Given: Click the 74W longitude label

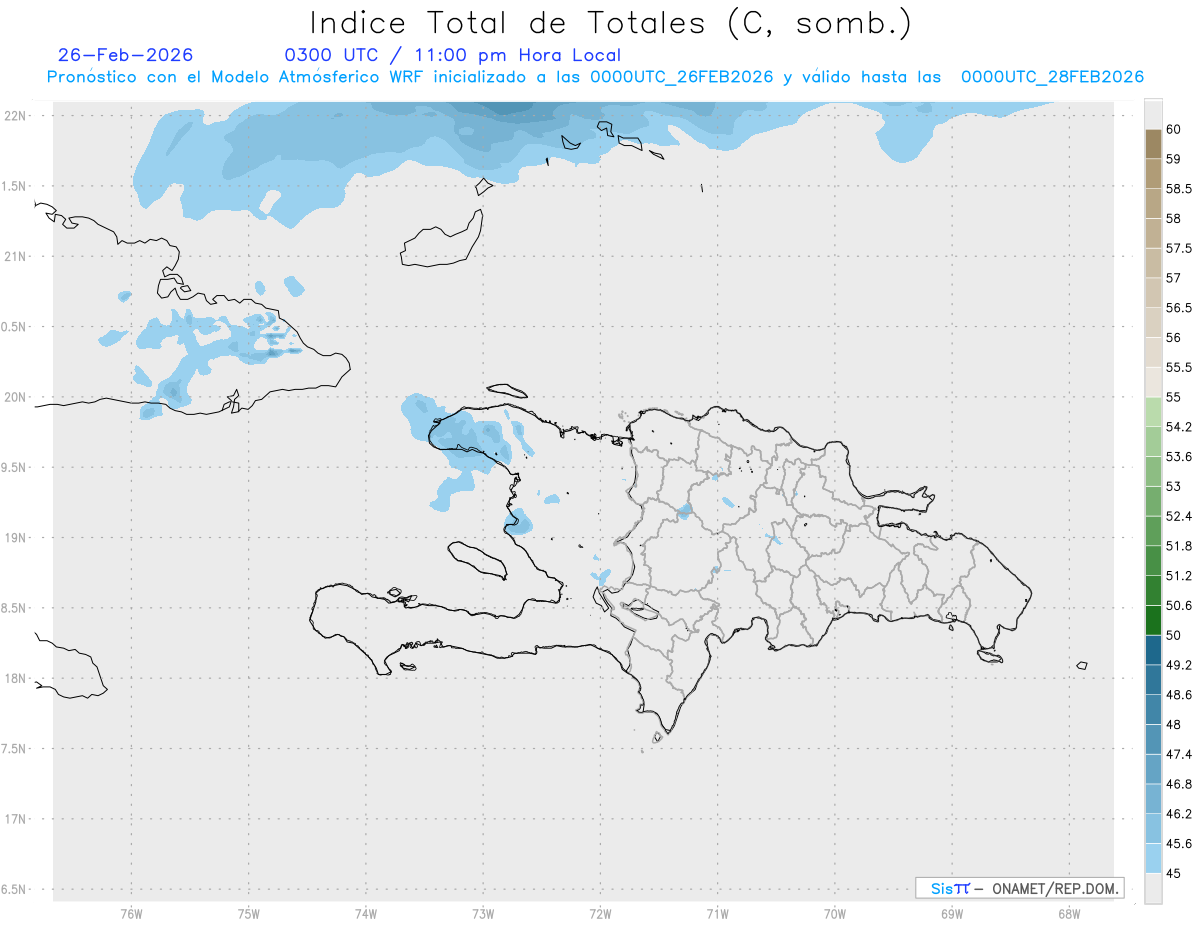Looking at the screenshot, I should pos(365,913).
